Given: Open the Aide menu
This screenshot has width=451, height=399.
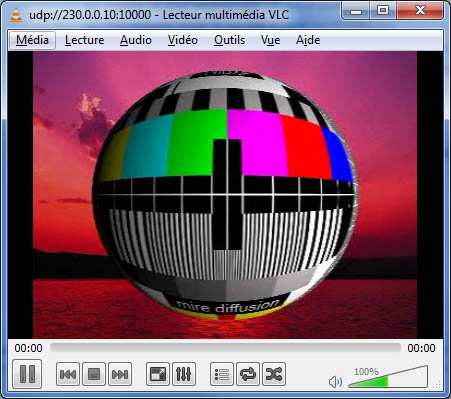Looking at the screenshot, I should [x=308, y=40].
